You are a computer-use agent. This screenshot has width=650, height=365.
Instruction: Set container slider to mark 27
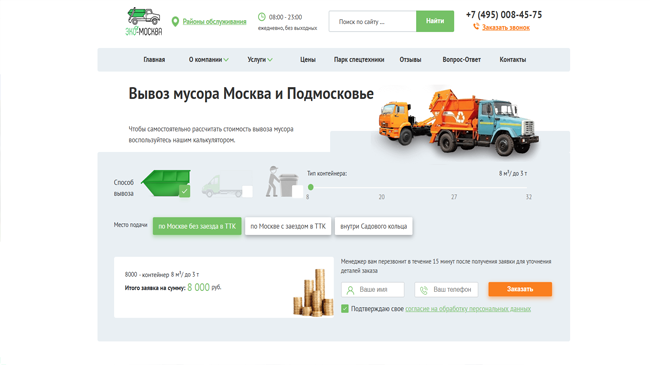(454, 197)
